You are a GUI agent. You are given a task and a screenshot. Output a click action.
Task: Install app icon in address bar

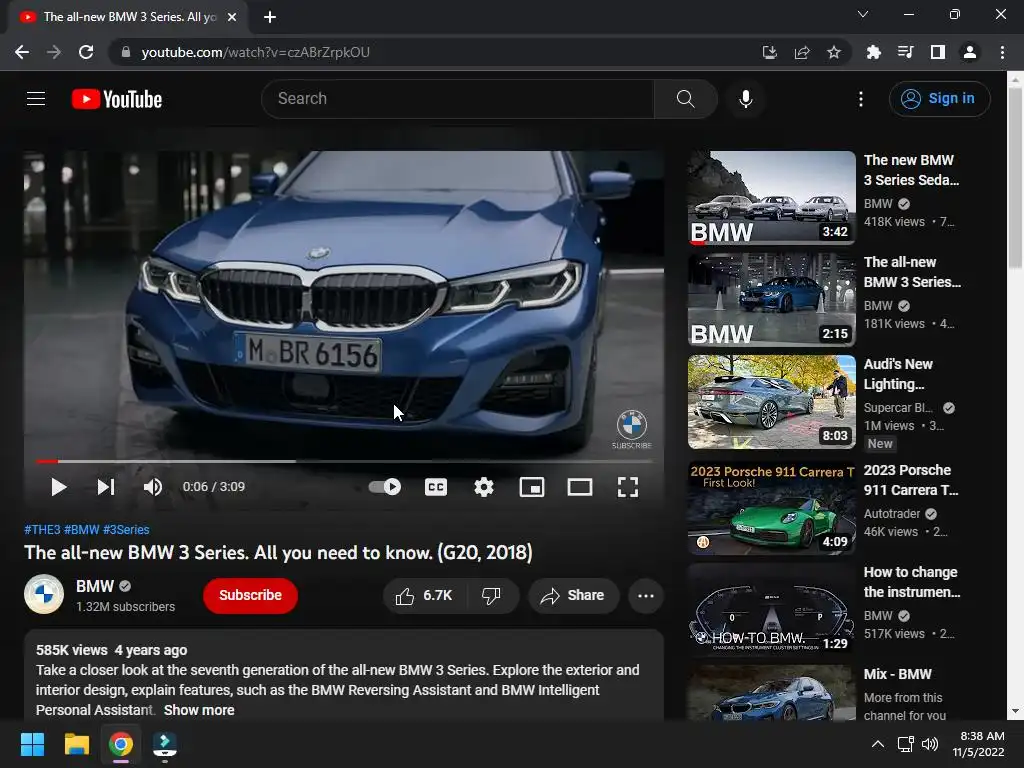pyautogui.click(x=770, y=52)
